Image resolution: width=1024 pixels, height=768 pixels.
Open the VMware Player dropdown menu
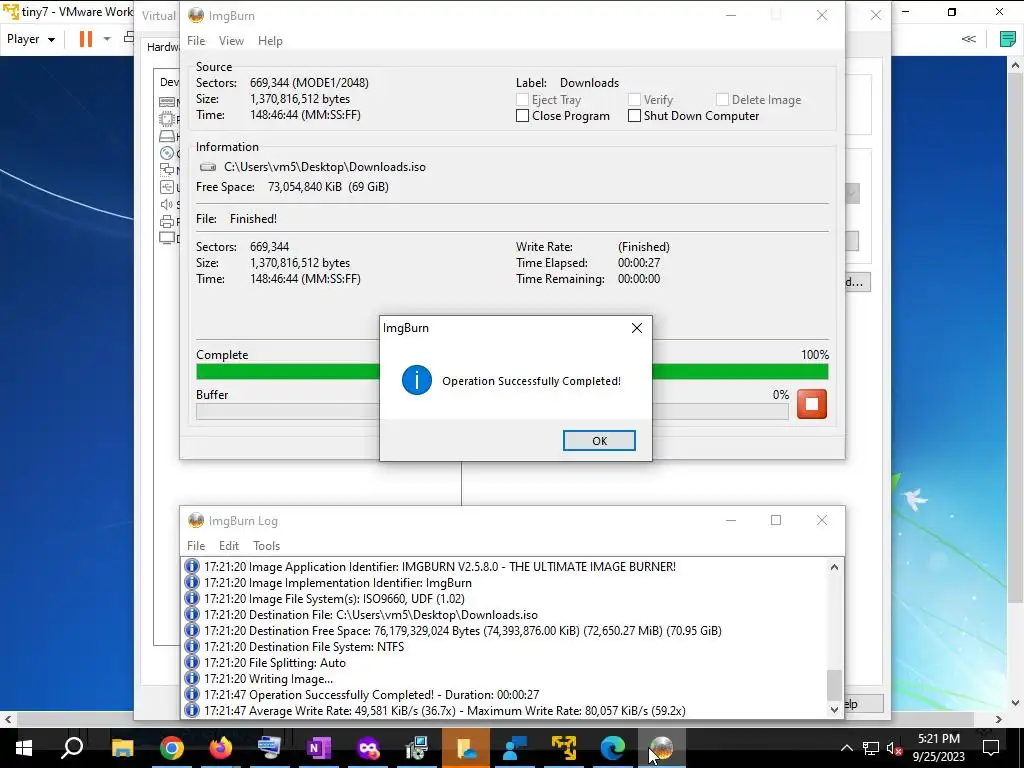pos(31,39)
